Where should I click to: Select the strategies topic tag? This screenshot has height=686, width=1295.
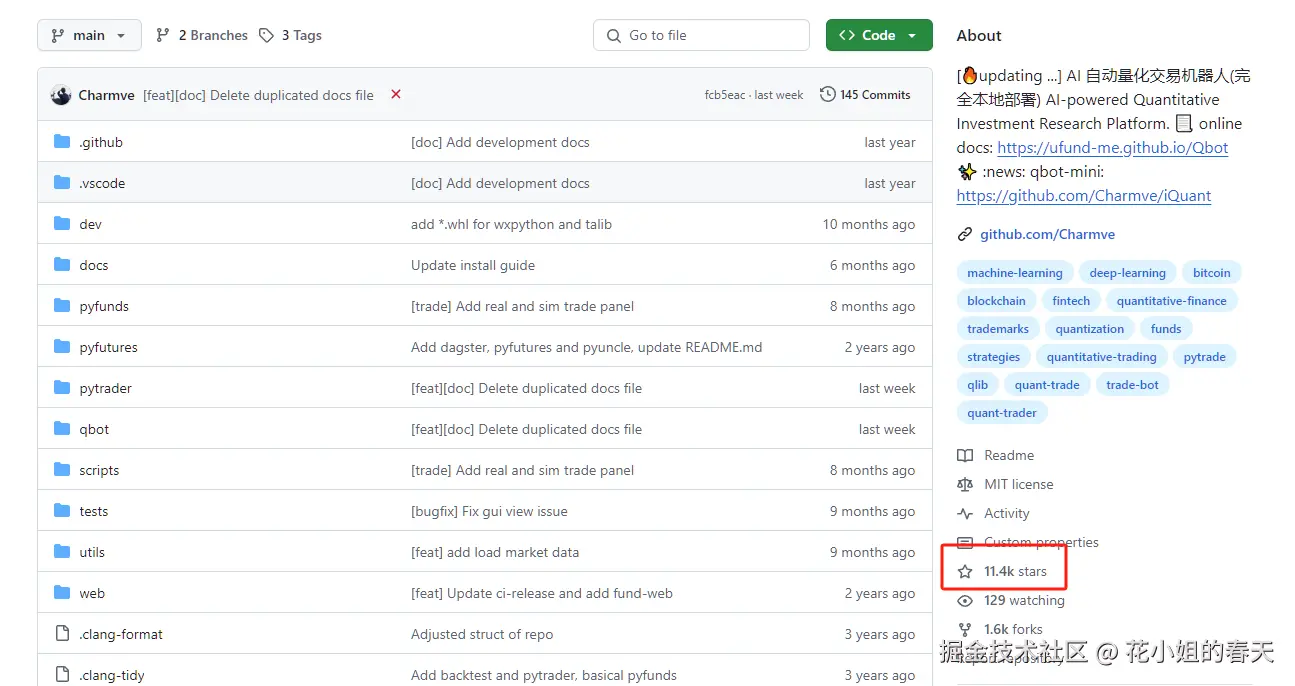[x=994, y=357]
